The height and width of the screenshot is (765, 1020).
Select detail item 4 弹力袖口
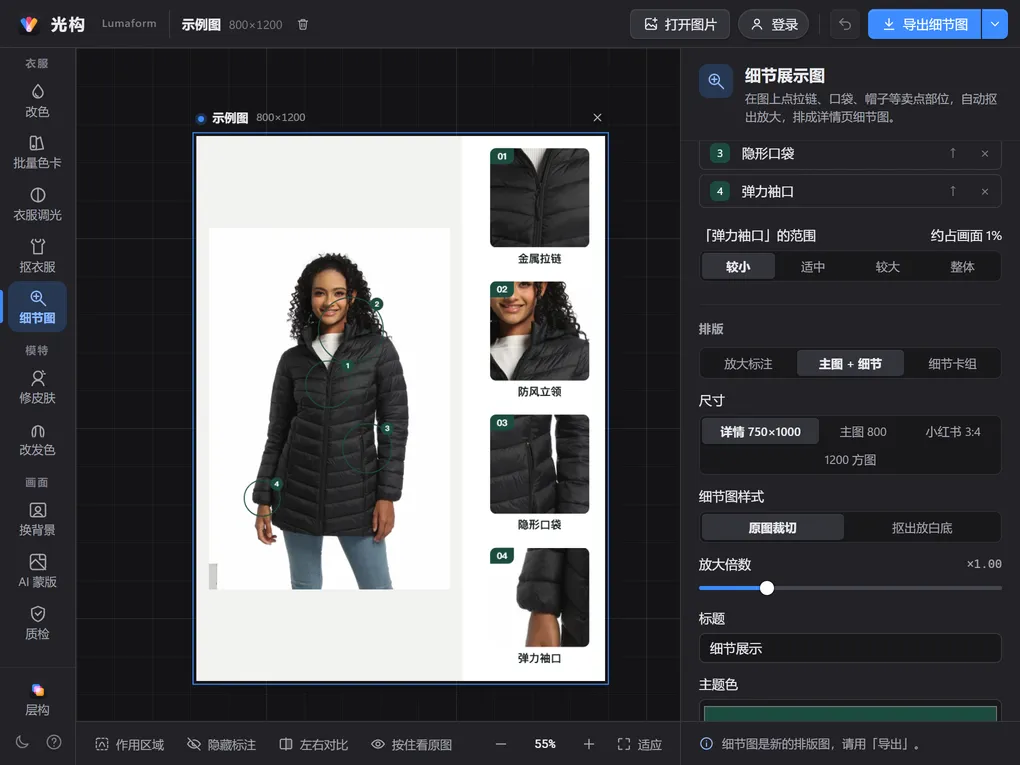point(850,191)
